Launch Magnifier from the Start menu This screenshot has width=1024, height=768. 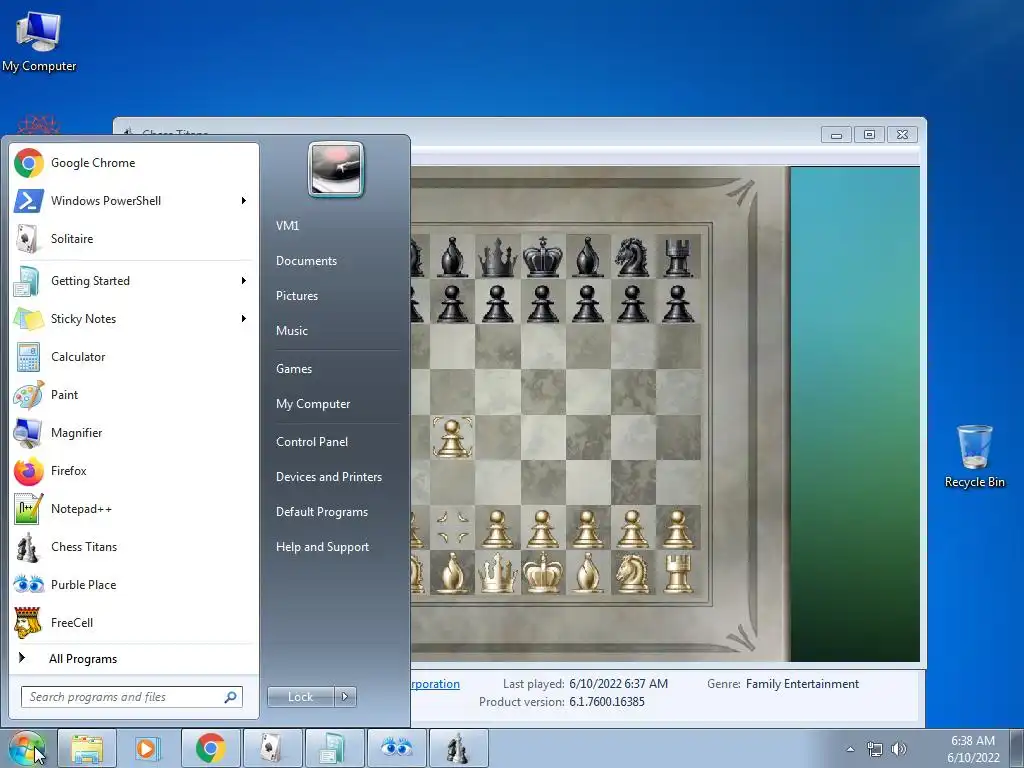133,433
